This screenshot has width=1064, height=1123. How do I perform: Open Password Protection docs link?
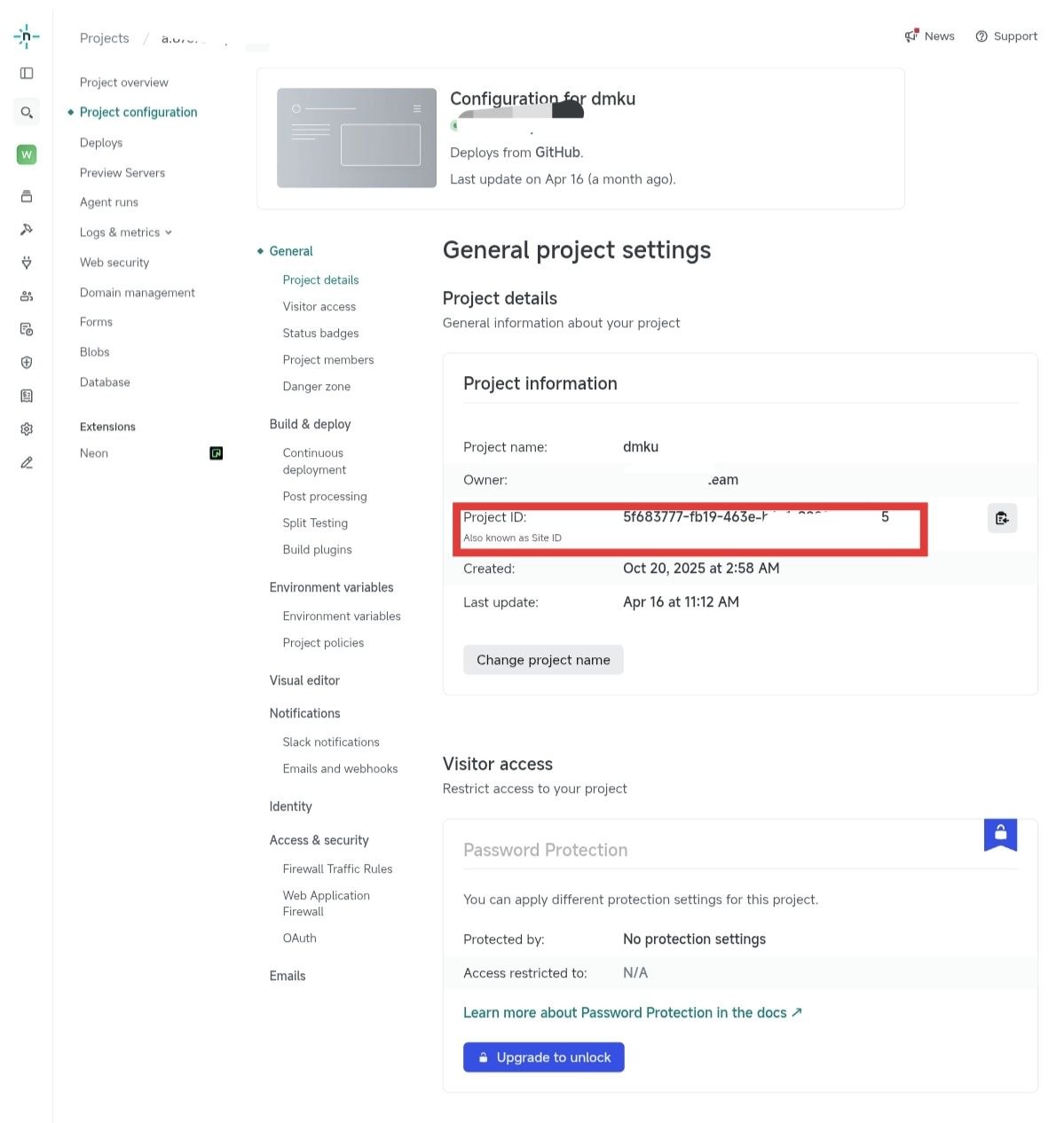(633, 1013)
